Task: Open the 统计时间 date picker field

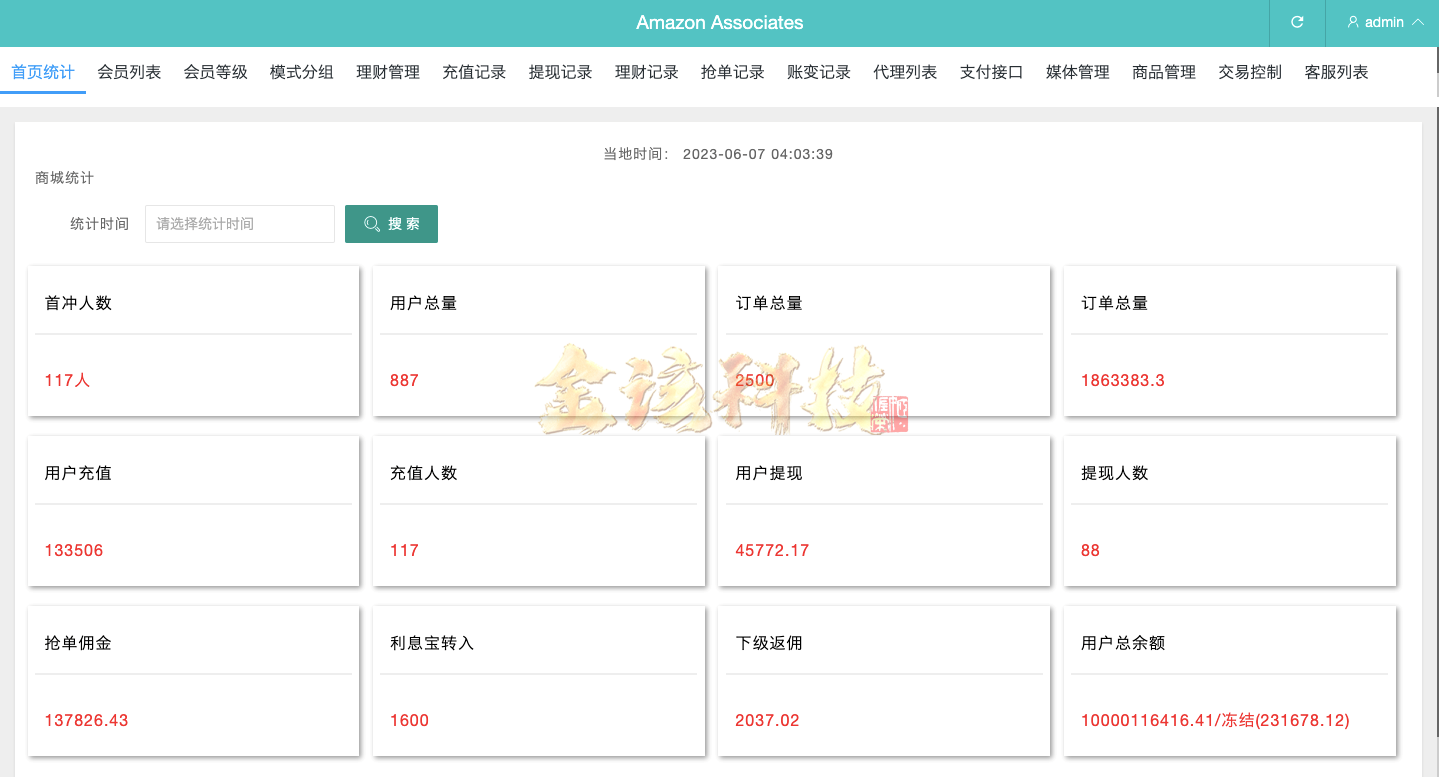Action: [x=239, y=223]
